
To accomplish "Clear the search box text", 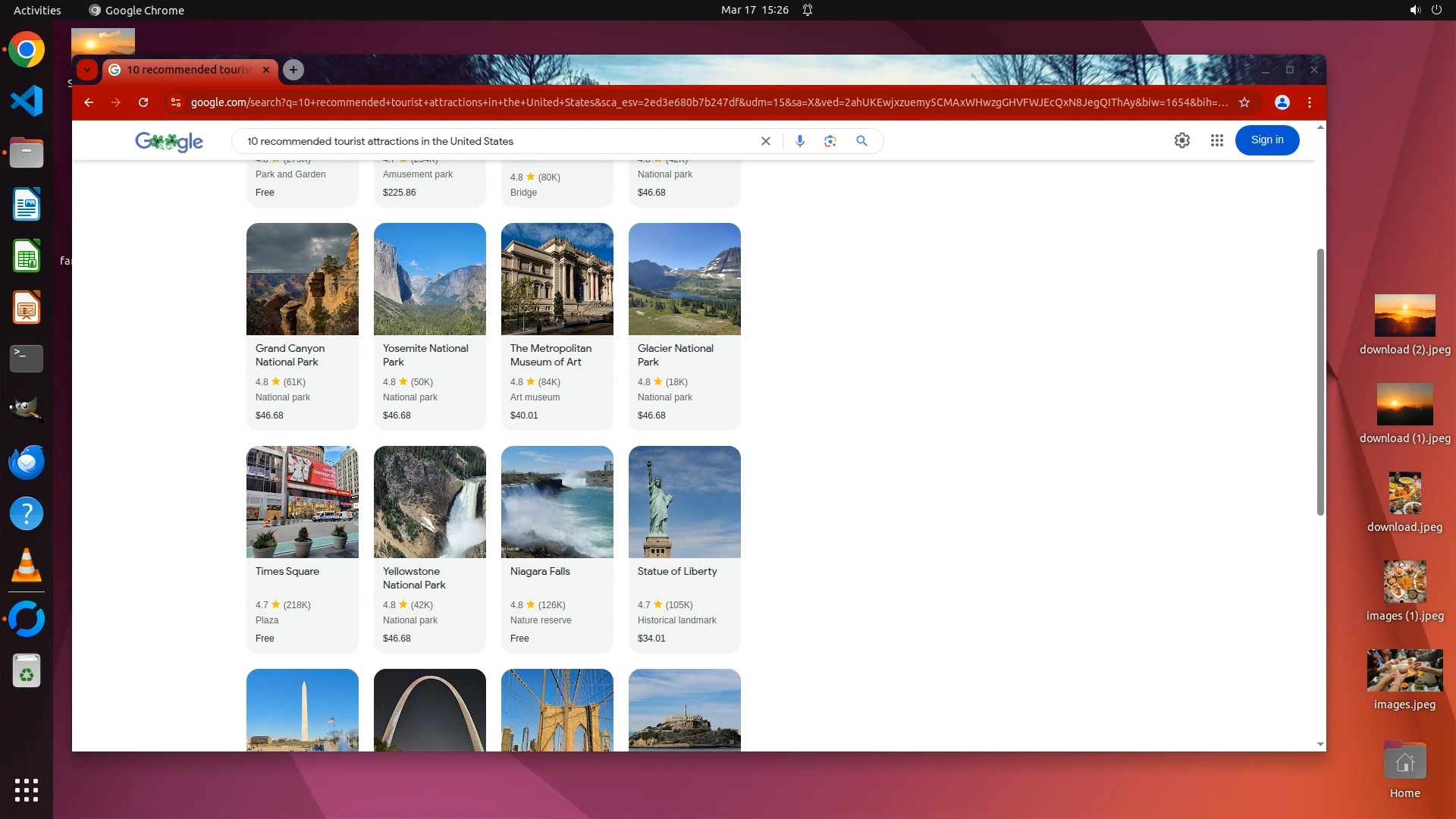I will (766, 141).
